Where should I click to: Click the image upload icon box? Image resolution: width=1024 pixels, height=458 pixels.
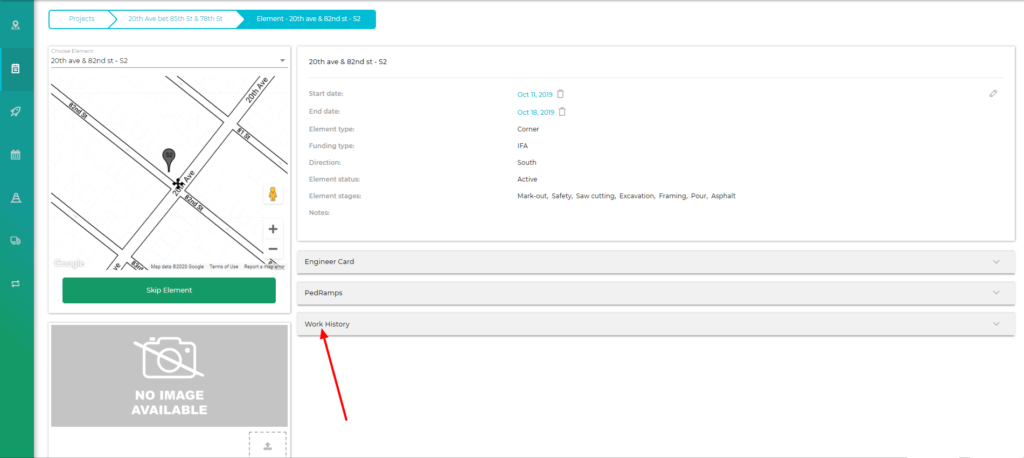pos(267,445)
